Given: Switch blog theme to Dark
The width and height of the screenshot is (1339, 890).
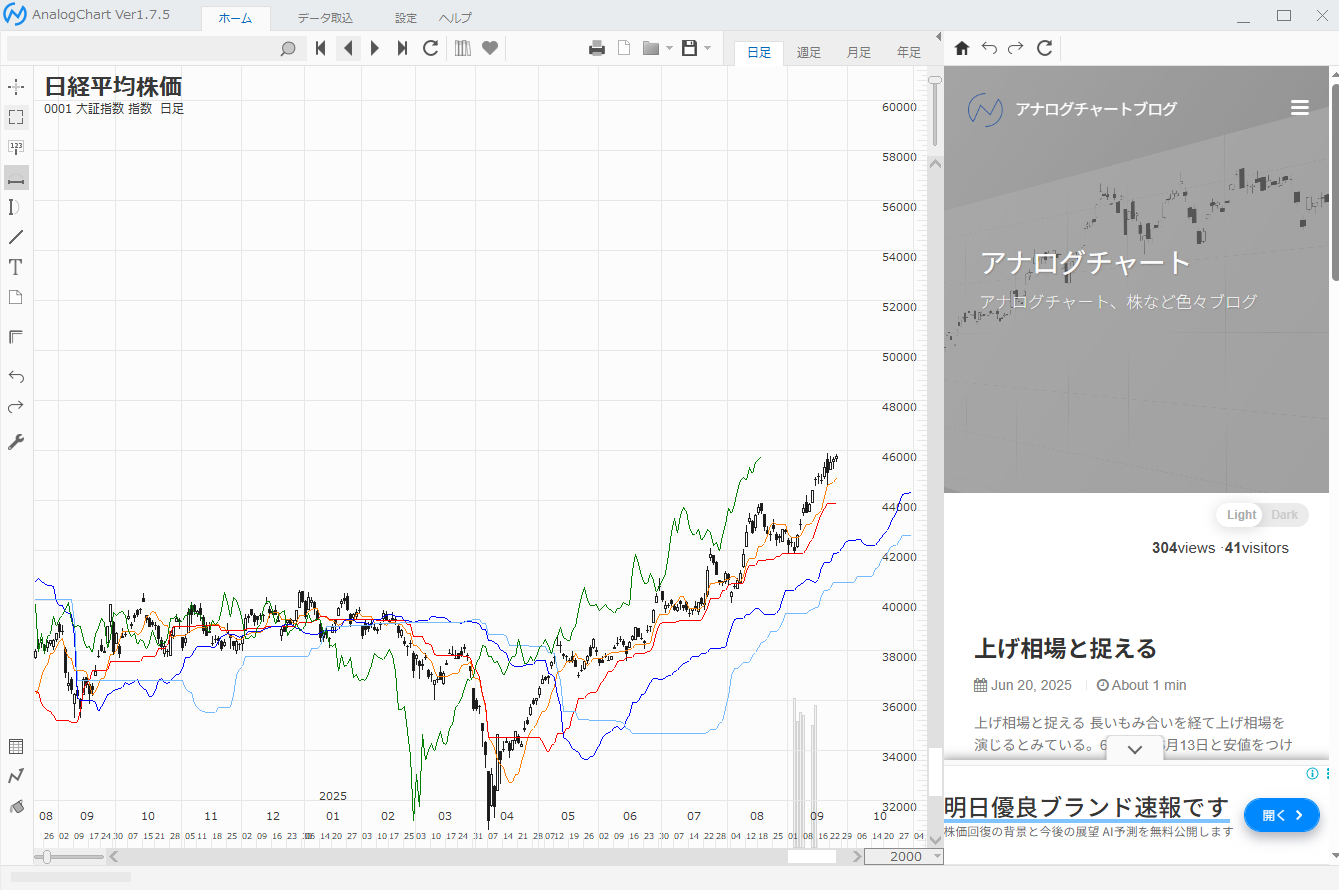Looking at the screenshot, I should tap(1285, 515).
